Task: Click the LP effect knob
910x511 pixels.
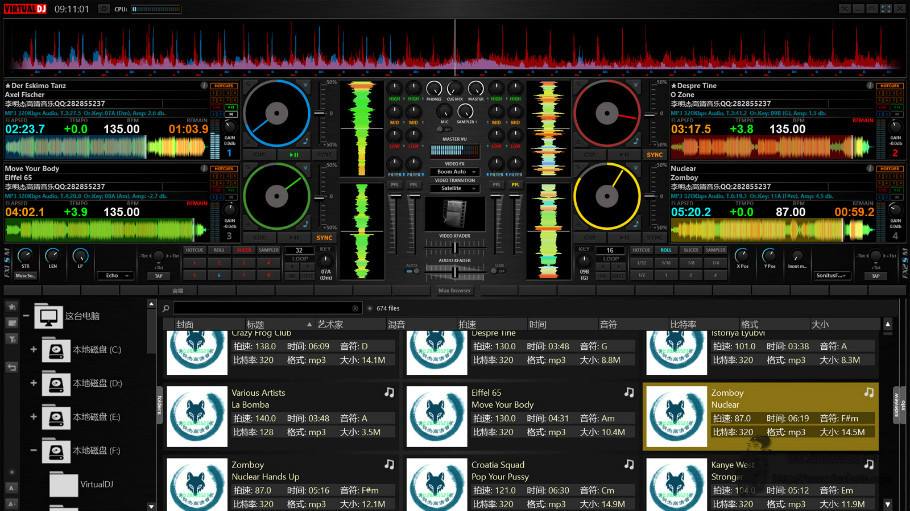Action: tap(80, 256)
